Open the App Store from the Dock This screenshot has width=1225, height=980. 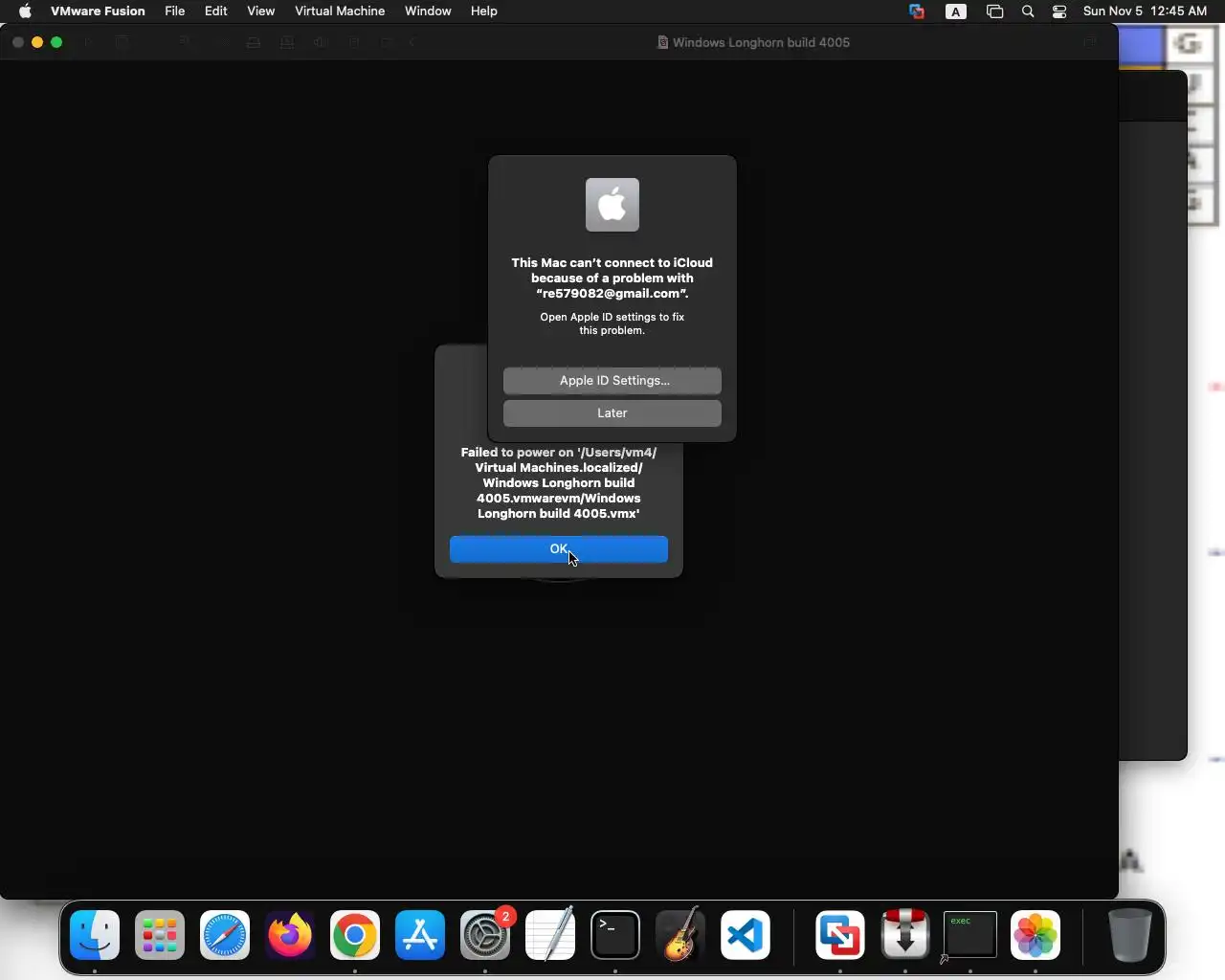(x=420, y=935)
